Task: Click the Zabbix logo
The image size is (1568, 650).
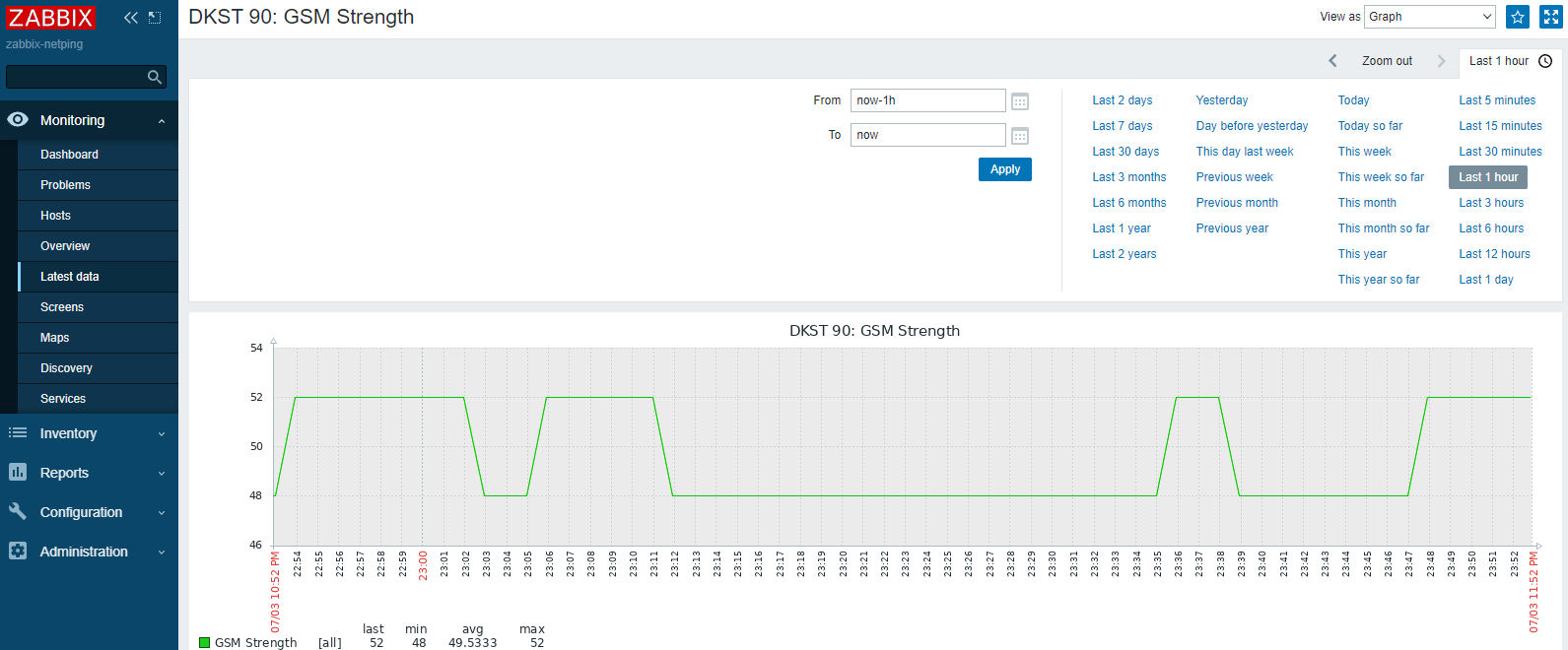Action: coord(50,18)
